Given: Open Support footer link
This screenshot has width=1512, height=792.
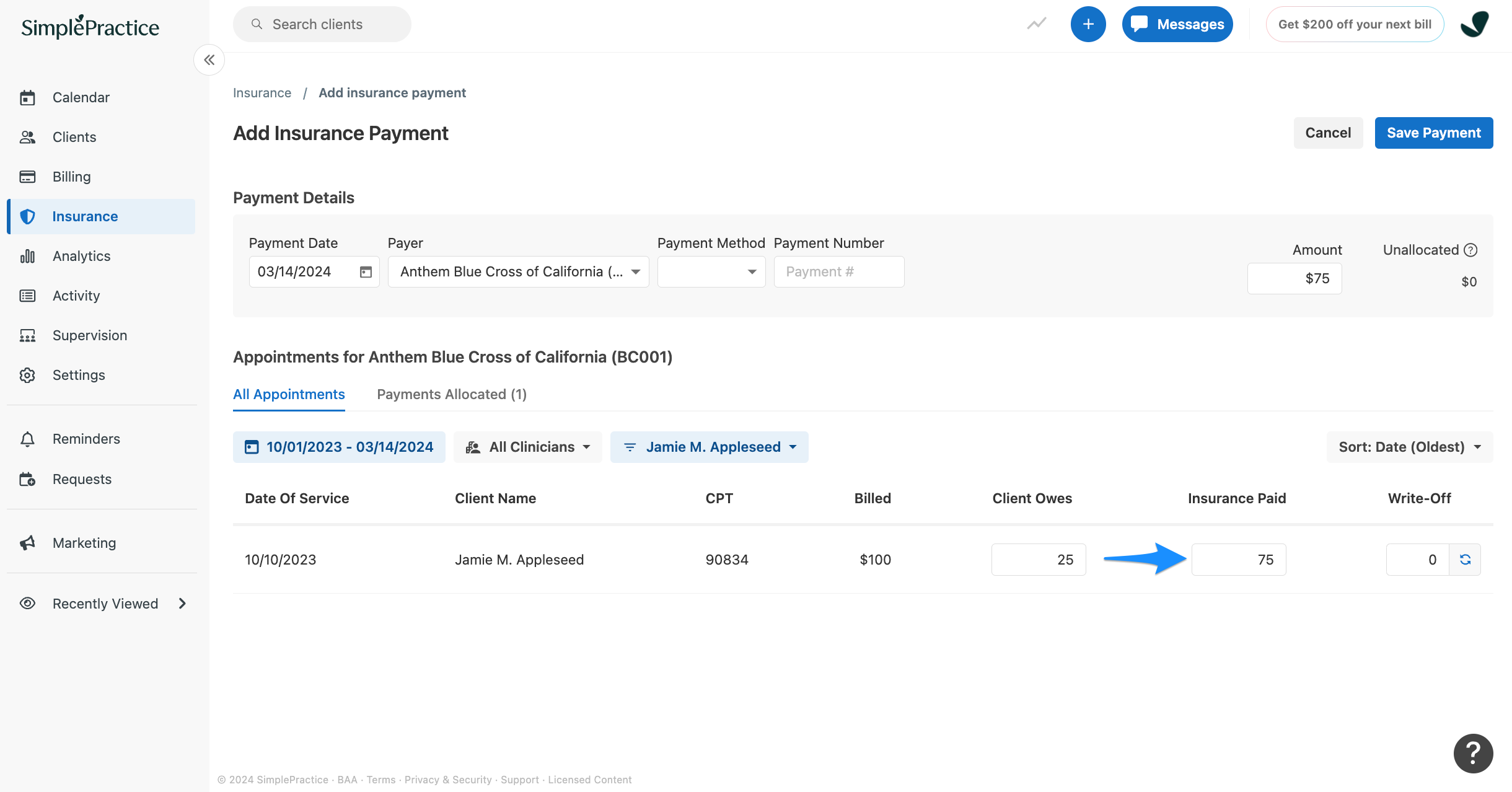Looking at the screenshot, I should click(x=520, y=780).
